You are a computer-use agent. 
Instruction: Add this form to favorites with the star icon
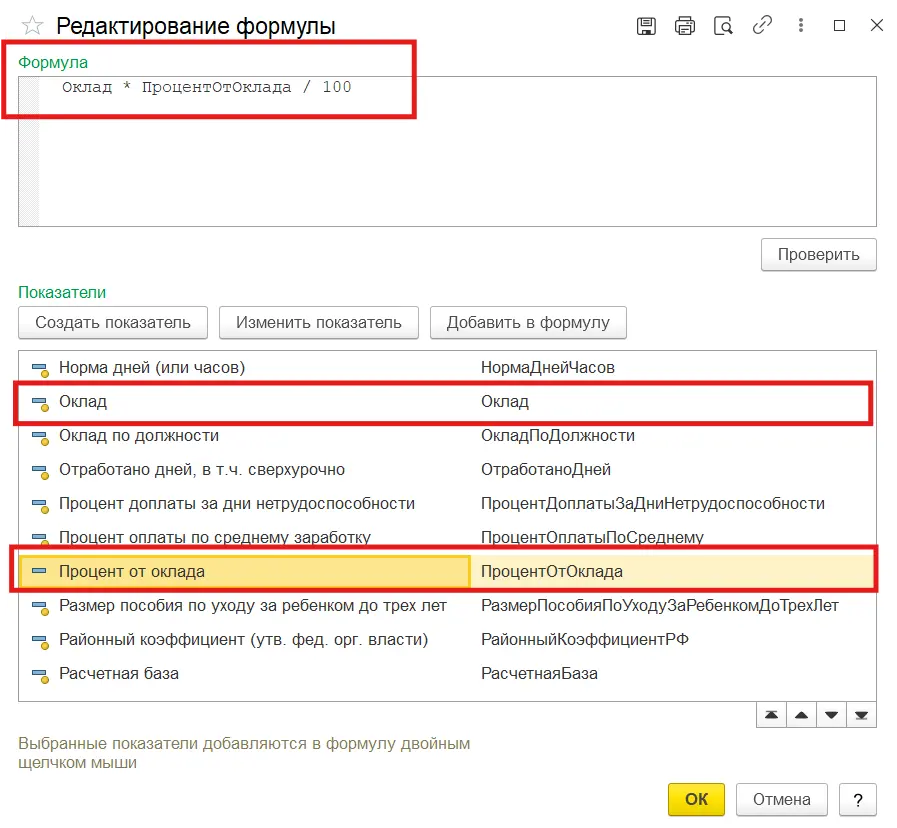[x=32, y=26]
